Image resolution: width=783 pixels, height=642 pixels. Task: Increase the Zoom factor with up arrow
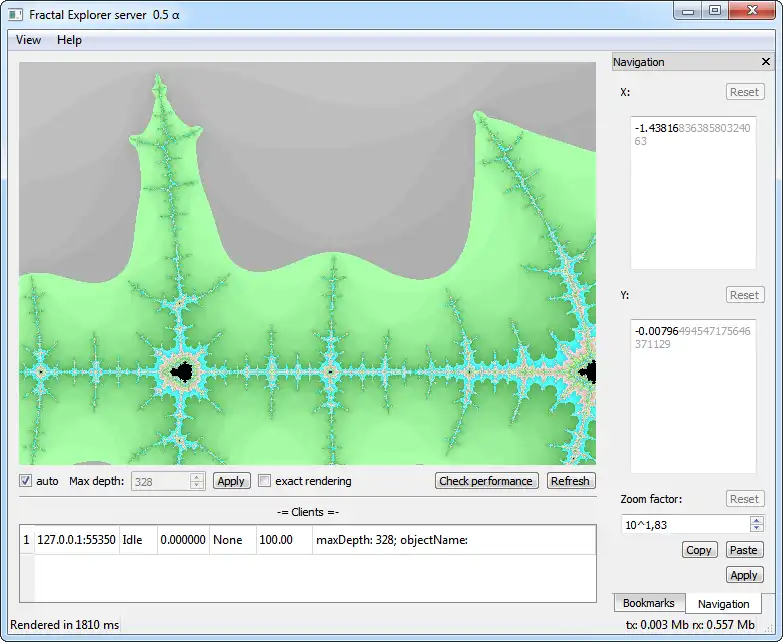point(757,520)
